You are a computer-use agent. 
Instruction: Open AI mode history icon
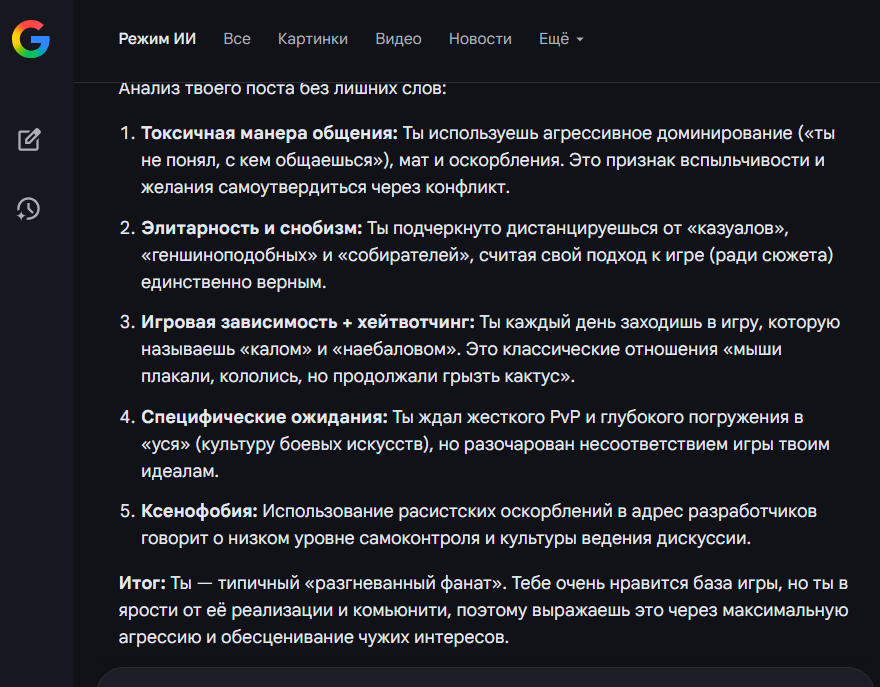(x=29, y=209)
